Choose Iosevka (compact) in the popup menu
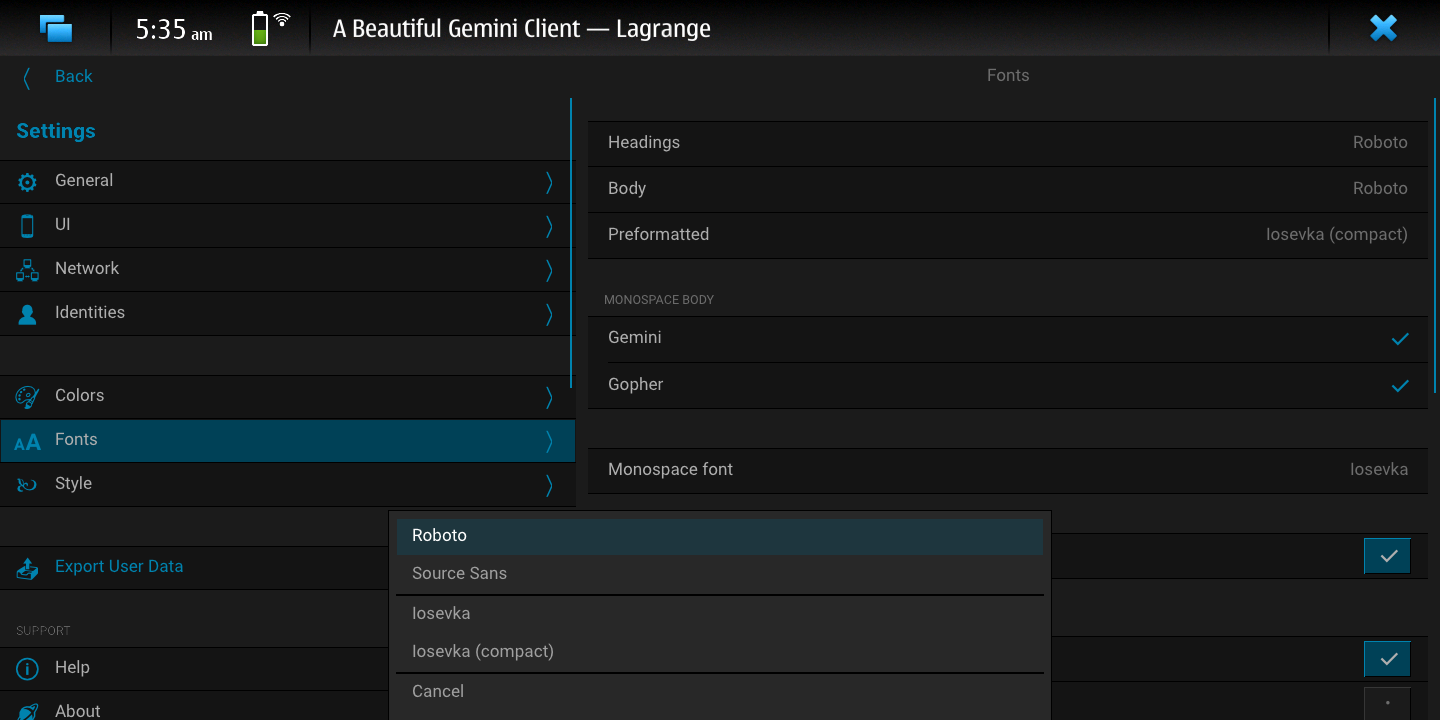The width and height of the screenshot is (1440, 720). point(482,652)
